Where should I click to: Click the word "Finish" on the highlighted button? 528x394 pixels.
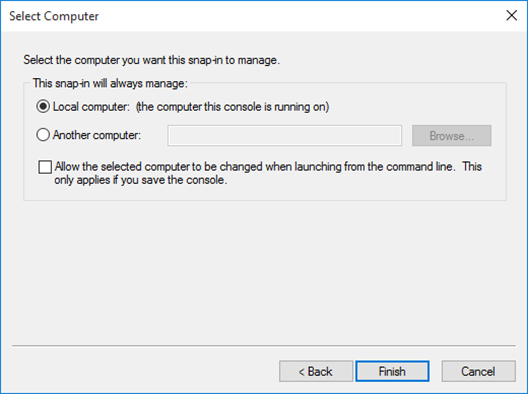(392, 371)
